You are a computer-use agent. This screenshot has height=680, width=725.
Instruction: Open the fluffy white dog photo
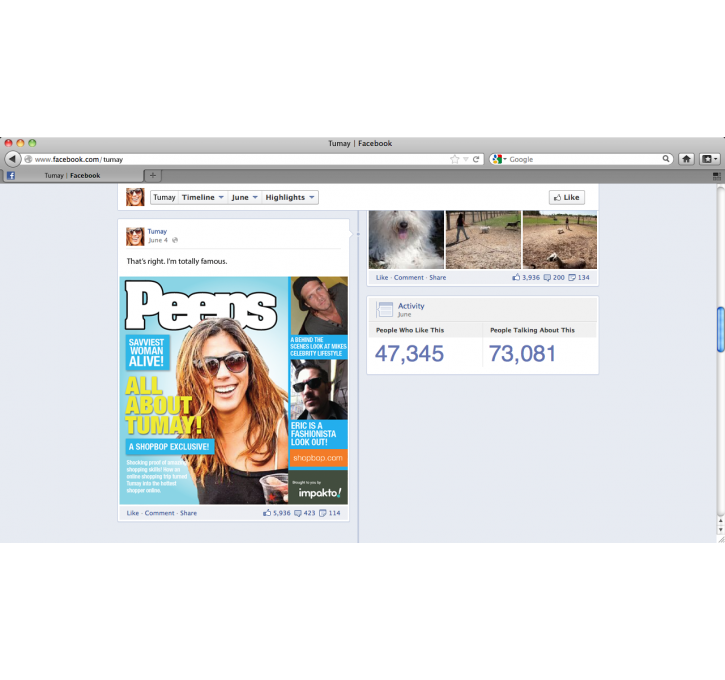[406, 239]
